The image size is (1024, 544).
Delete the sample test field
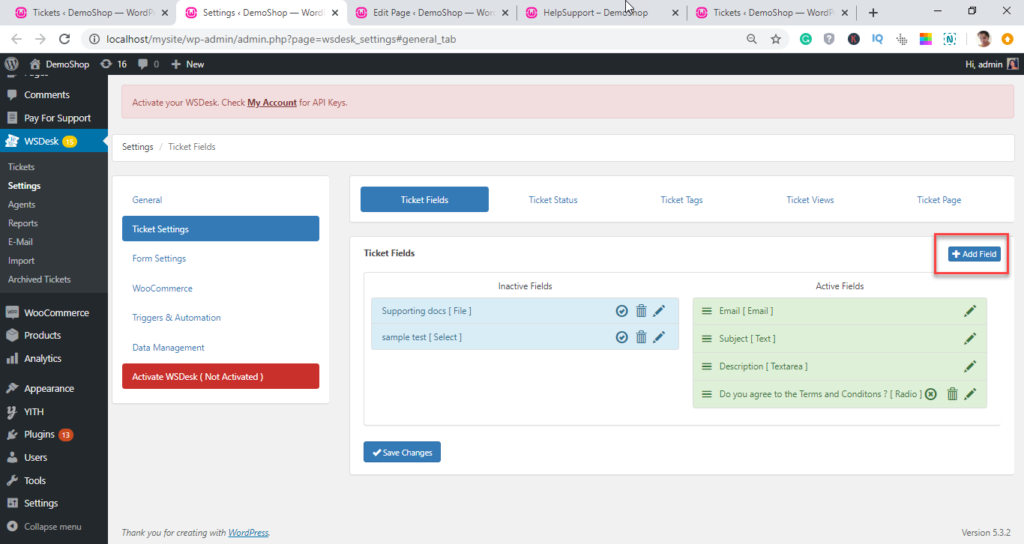[641, 337]
